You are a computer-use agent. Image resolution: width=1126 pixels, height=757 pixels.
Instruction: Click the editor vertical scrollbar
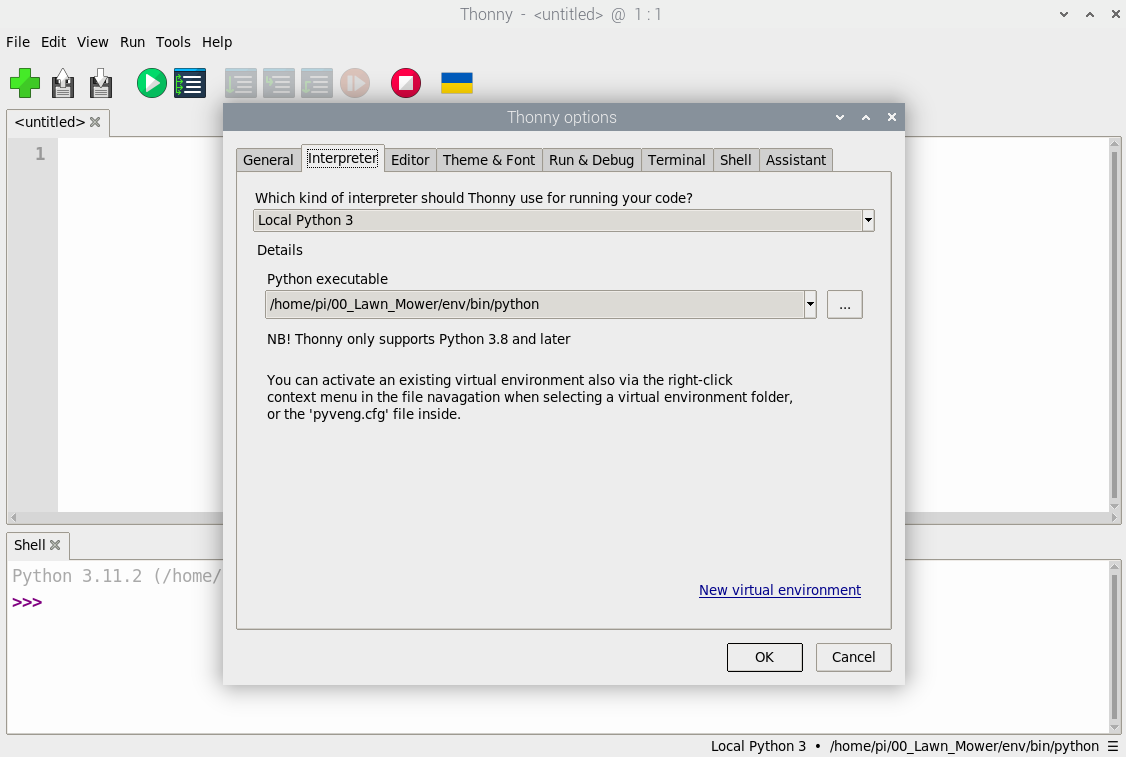tap(1115, 325)
